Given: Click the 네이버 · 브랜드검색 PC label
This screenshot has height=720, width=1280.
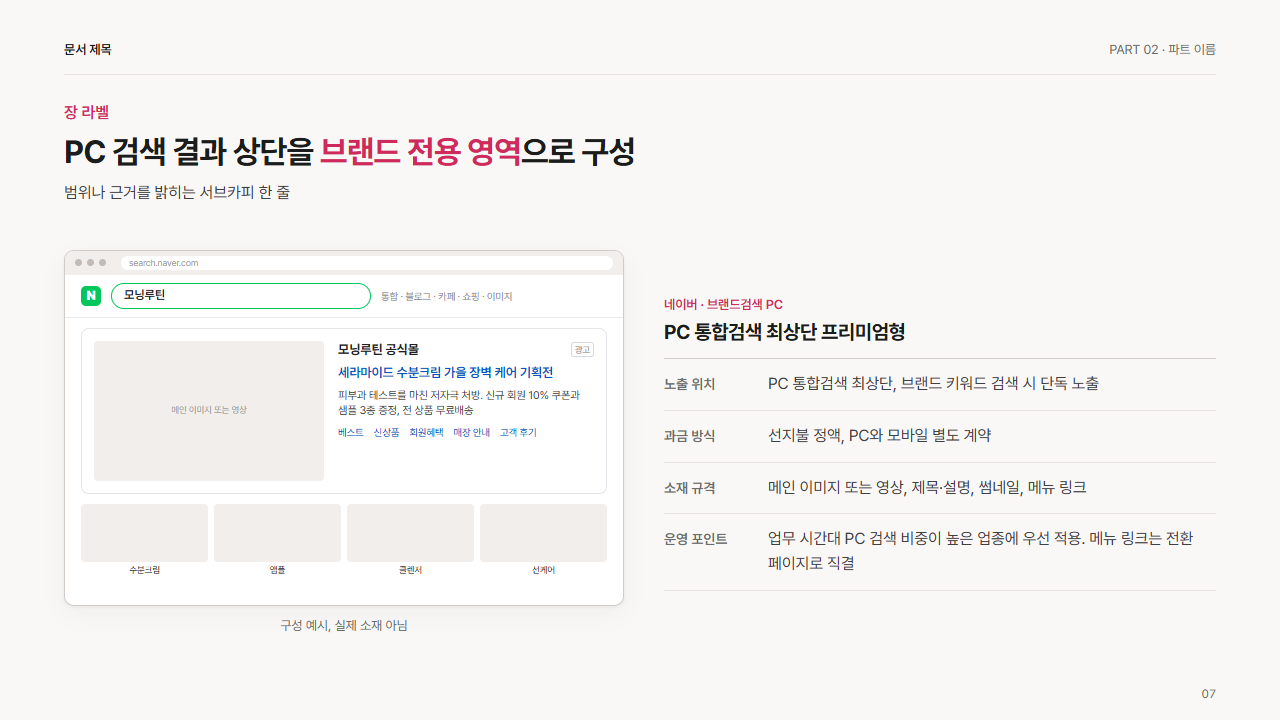Looking at the screenshot, I should click(x=723, y=304).
